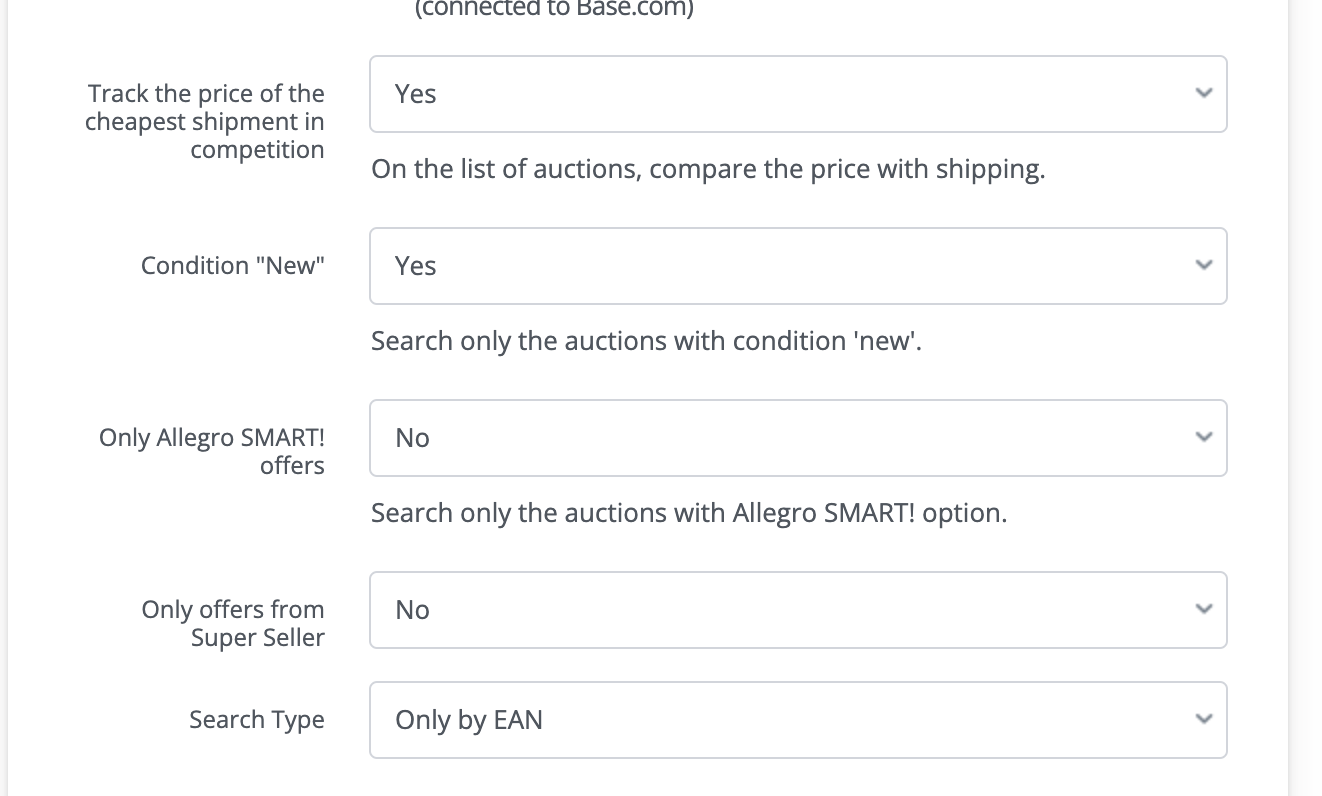
Task: Click the 'Track the price of the cheapest shipment' label
Action: point(205,122)
